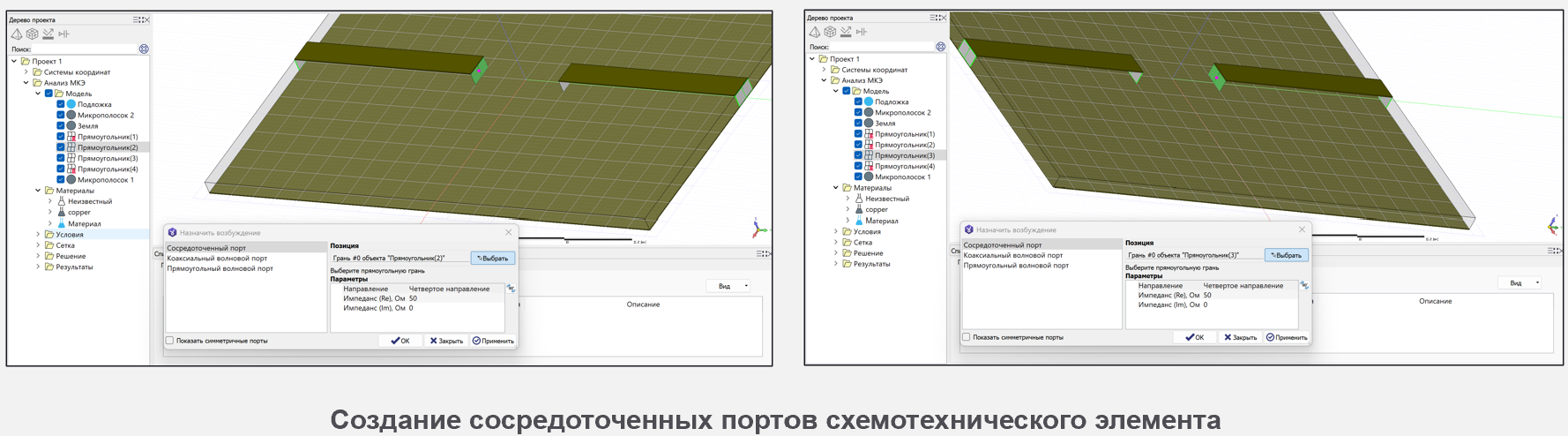Open the Вид dropdown in left screenshot

728,286
